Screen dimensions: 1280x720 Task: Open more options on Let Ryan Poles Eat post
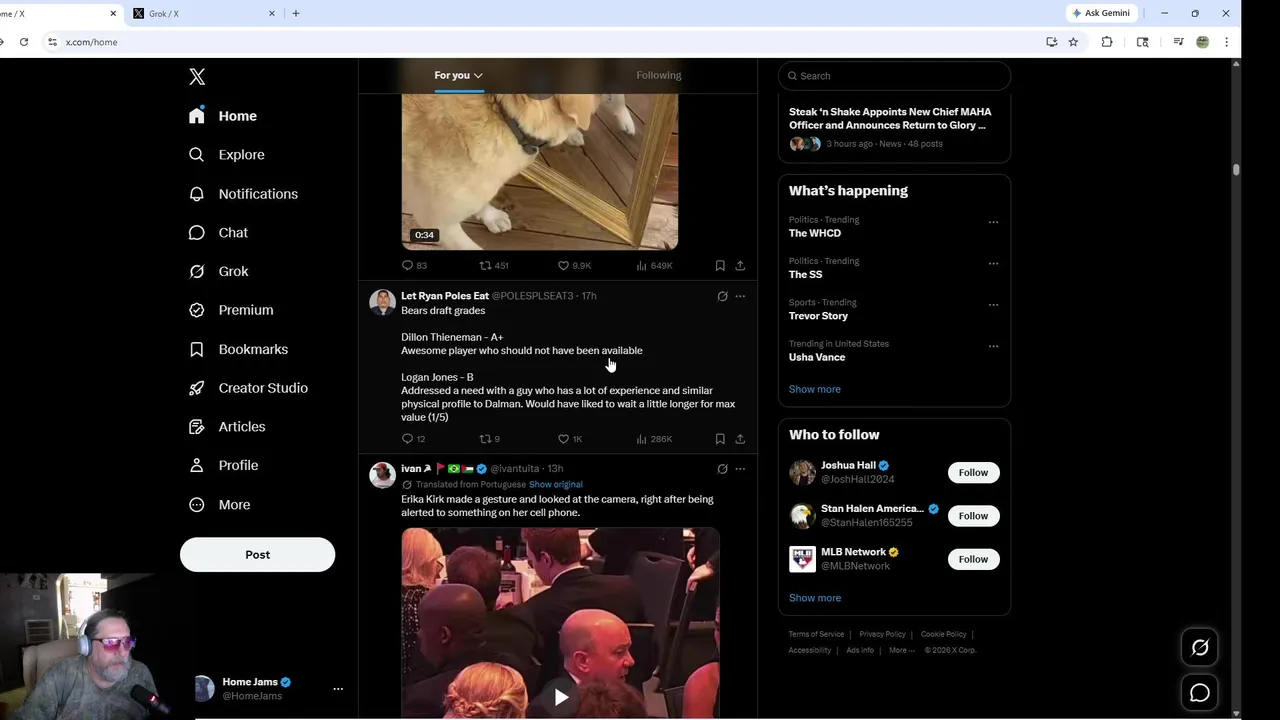pos(740,297)
